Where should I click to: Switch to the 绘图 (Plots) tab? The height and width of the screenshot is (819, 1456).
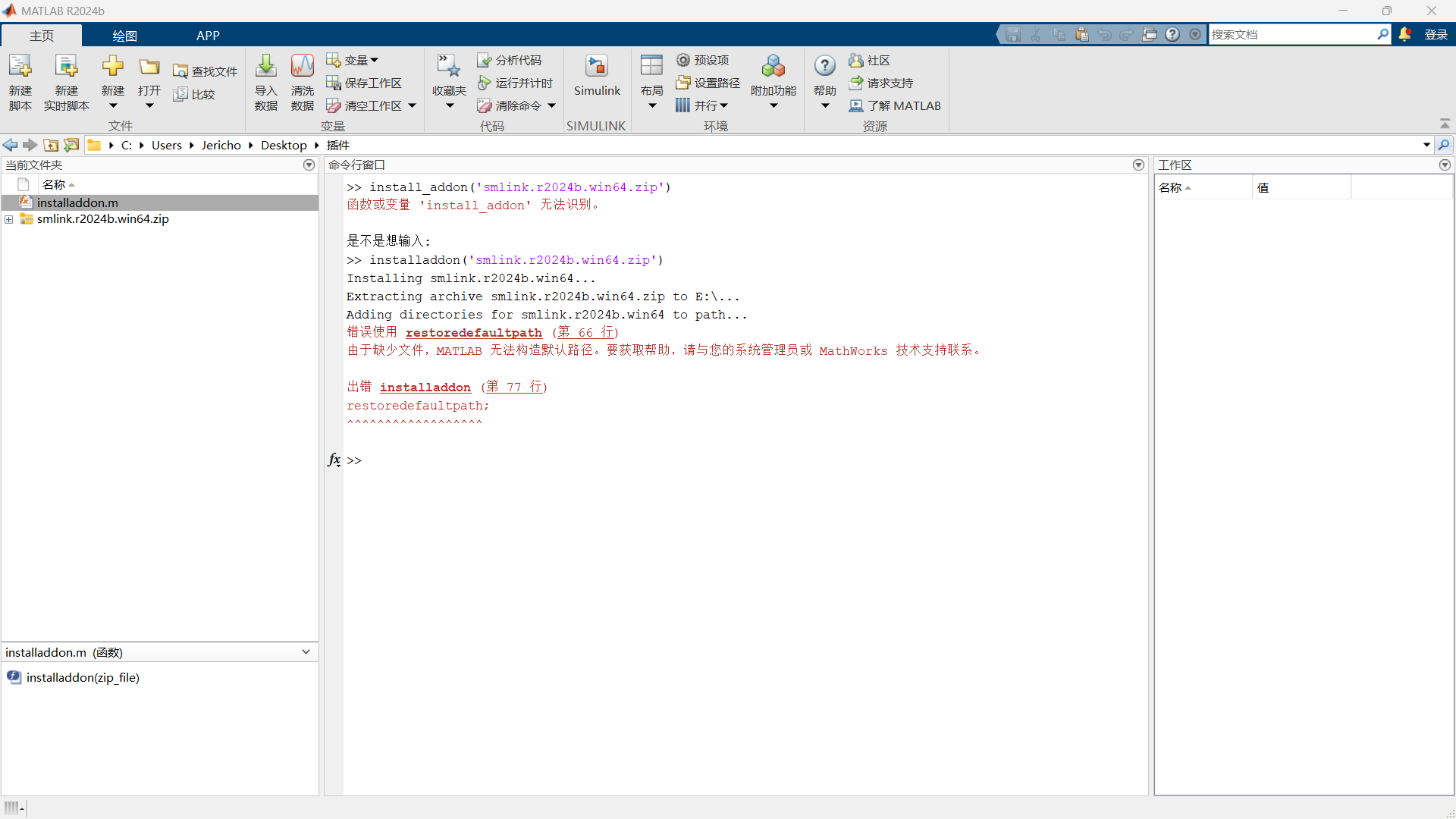coord(124,36)
